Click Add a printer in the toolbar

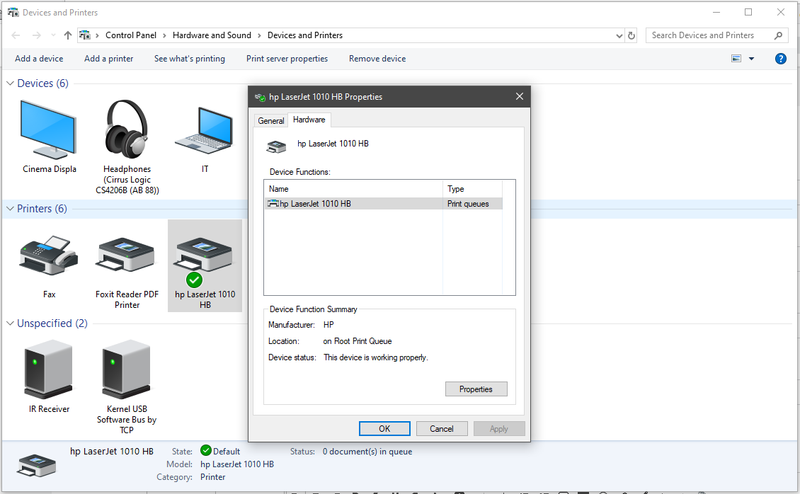pos(109,59)
